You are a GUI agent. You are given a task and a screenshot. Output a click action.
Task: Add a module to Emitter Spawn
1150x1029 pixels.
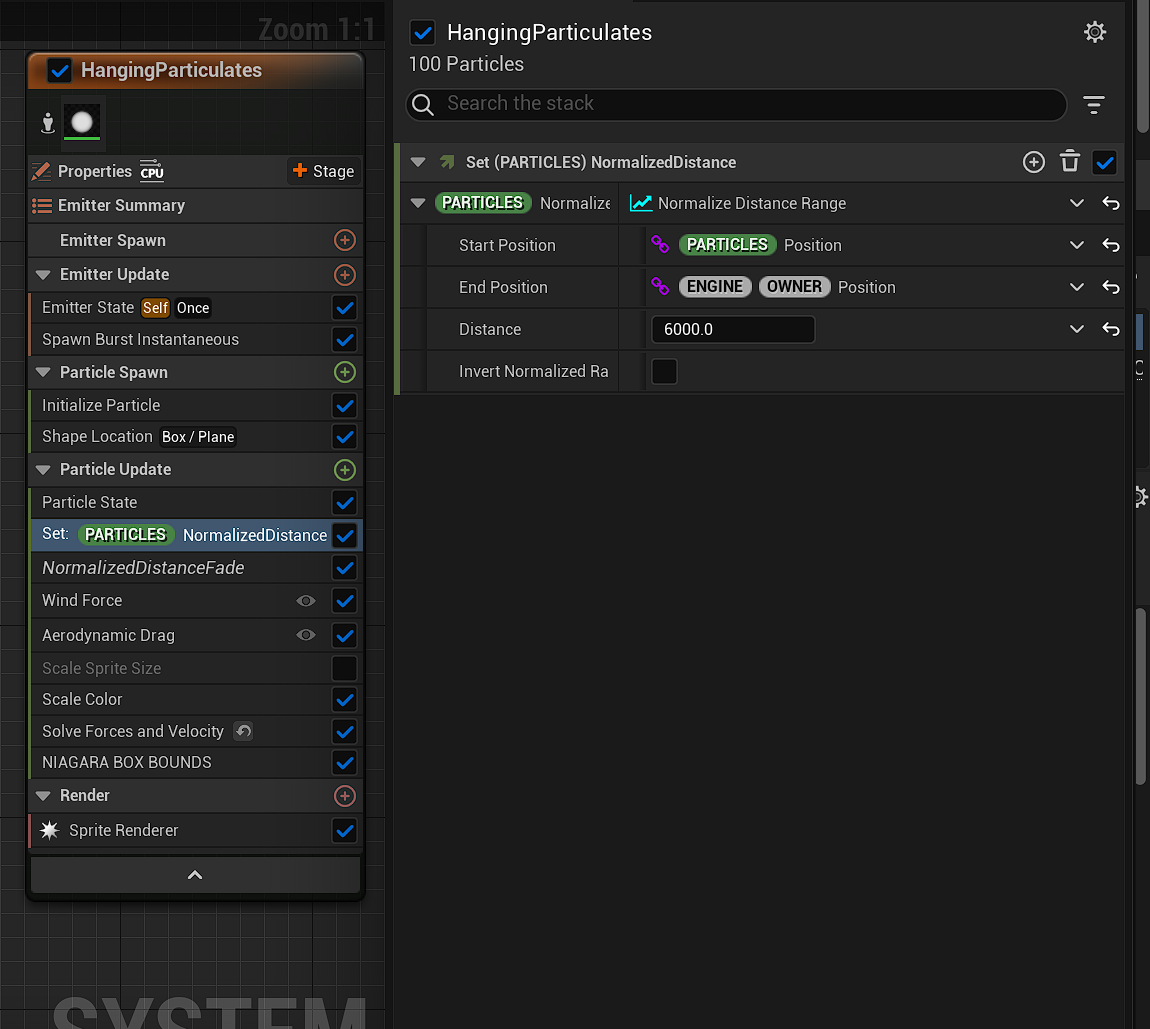click(x=345, y=240)
